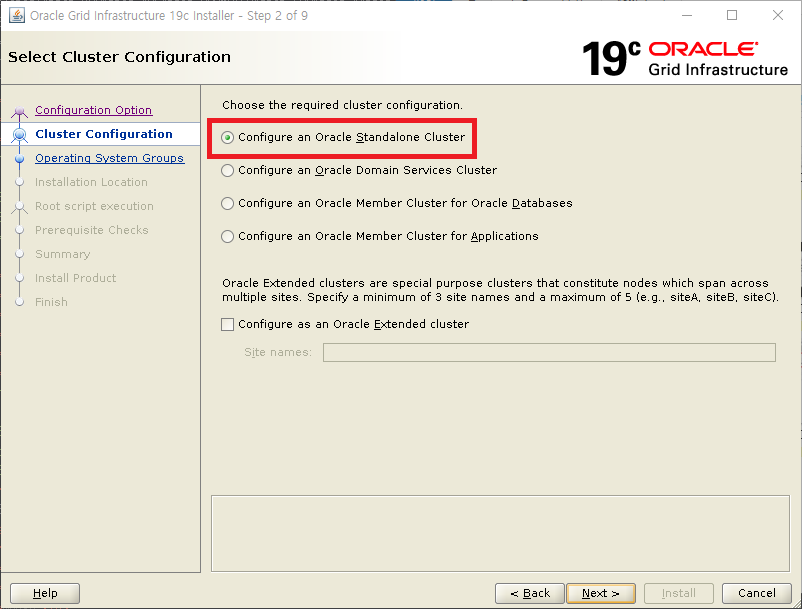Click the 'Installation Location' step text
802x609 pixels.
(91, 182)
